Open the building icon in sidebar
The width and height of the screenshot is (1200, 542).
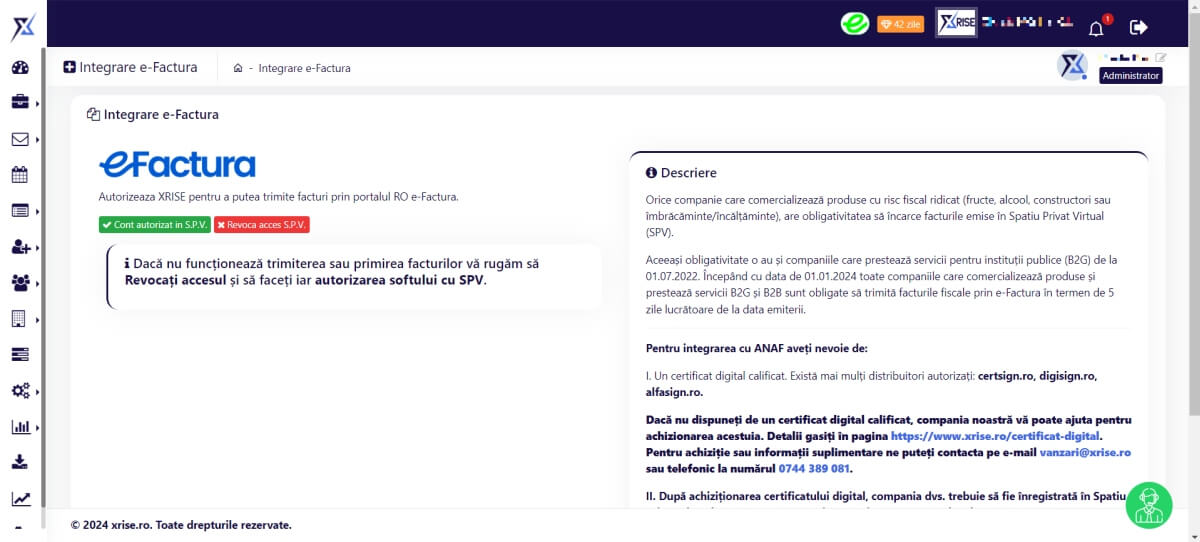tap(19, 319)
